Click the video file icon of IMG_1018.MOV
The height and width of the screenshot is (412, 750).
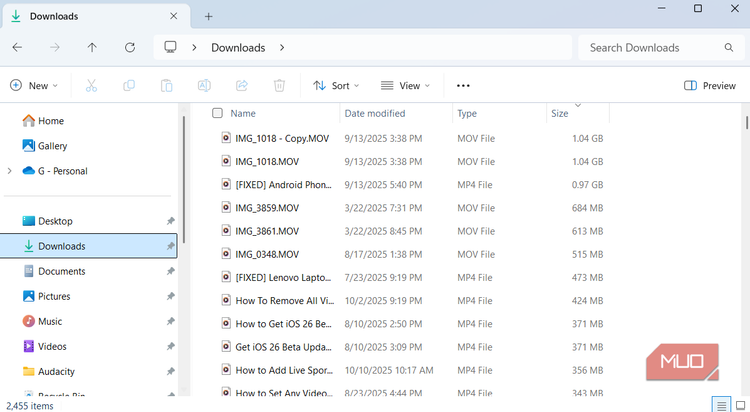226,161
